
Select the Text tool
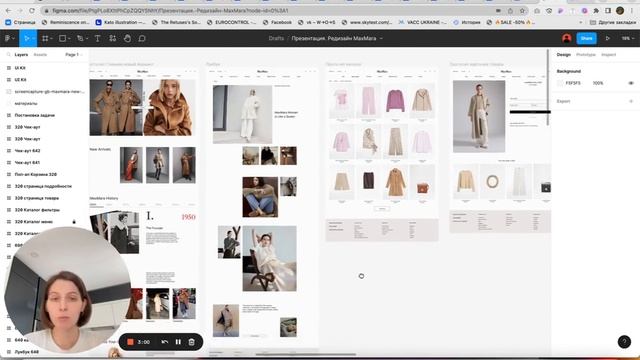pos(98,38)
